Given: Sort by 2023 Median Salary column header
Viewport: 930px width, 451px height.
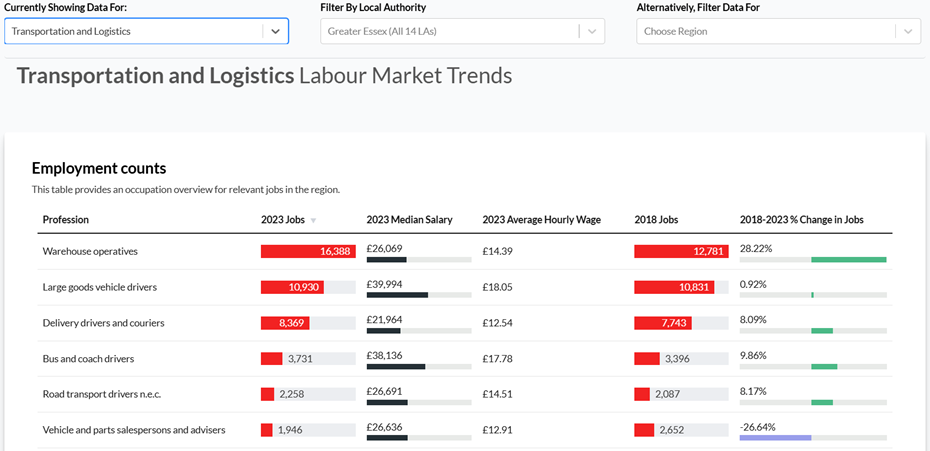Looking at the screenshot, I should [409, 220].
